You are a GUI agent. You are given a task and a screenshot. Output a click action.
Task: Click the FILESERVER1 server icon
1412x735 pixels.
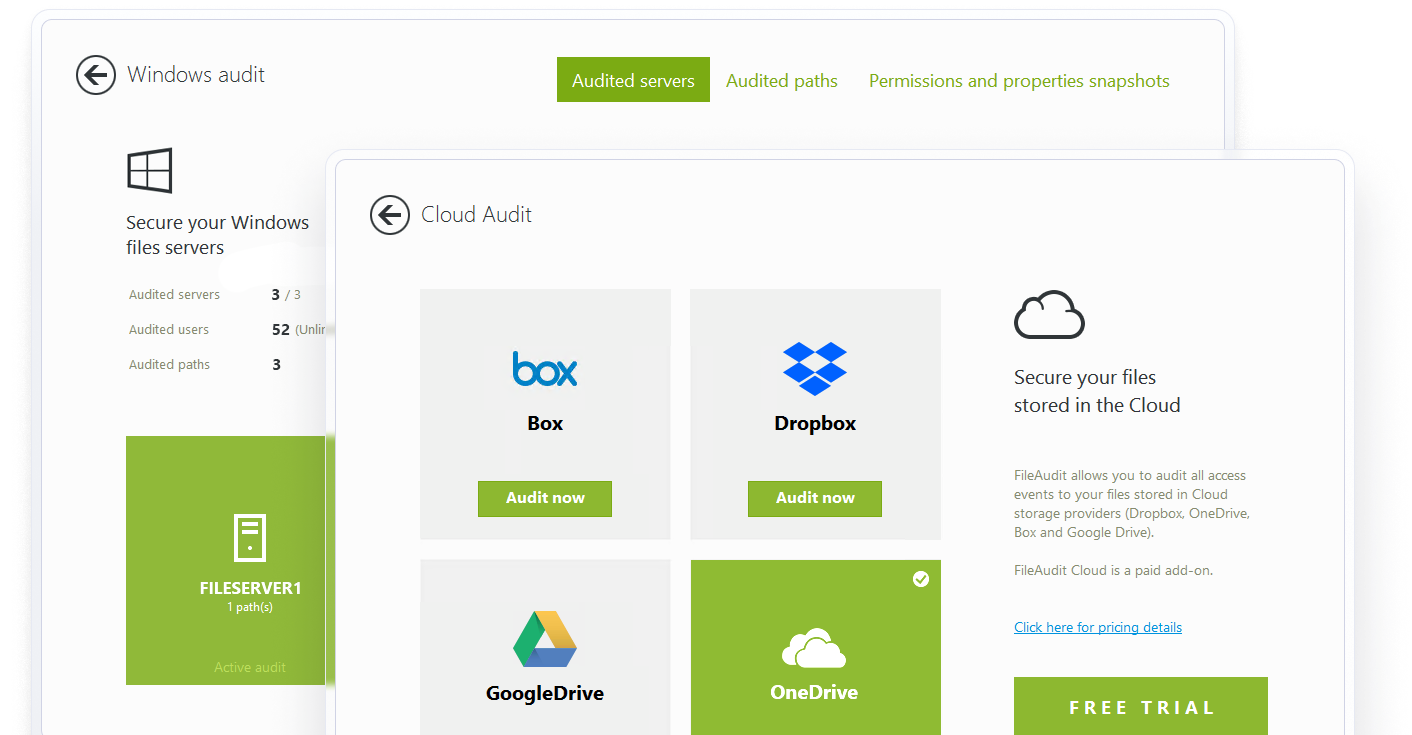click(250, 537)
